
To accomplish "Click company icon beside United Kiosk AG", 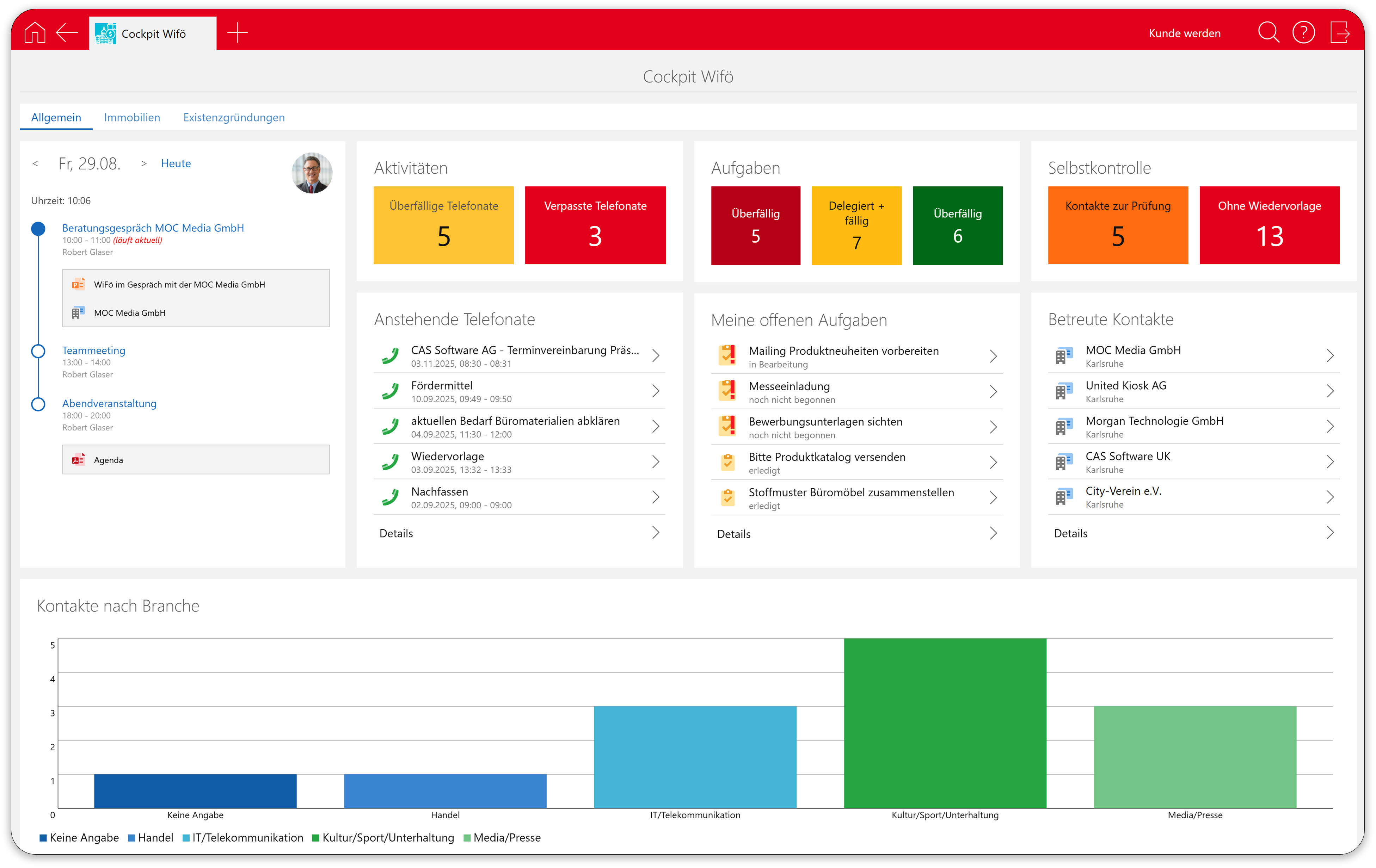I will (1064, 392).
